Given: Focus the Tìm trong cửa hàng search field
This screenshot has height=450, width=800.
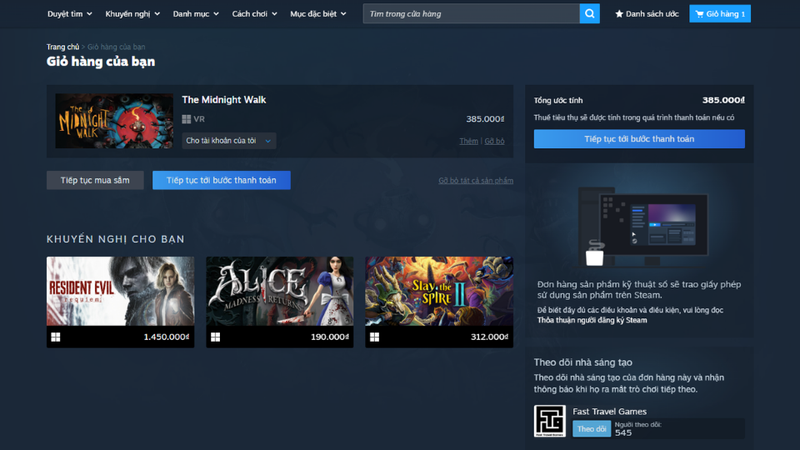Looking at the screenshot, I should click(471, 14).
